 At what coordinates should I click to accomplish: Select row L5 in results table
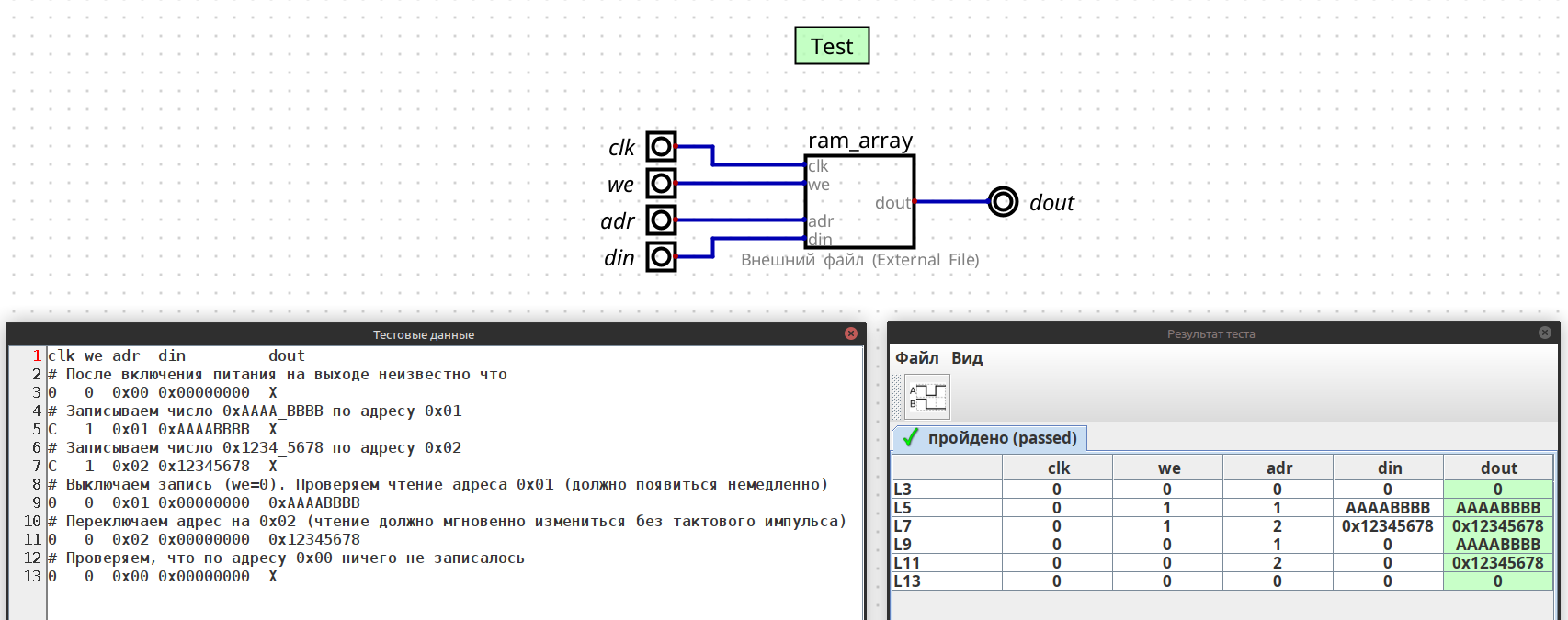coord(1222,508)
